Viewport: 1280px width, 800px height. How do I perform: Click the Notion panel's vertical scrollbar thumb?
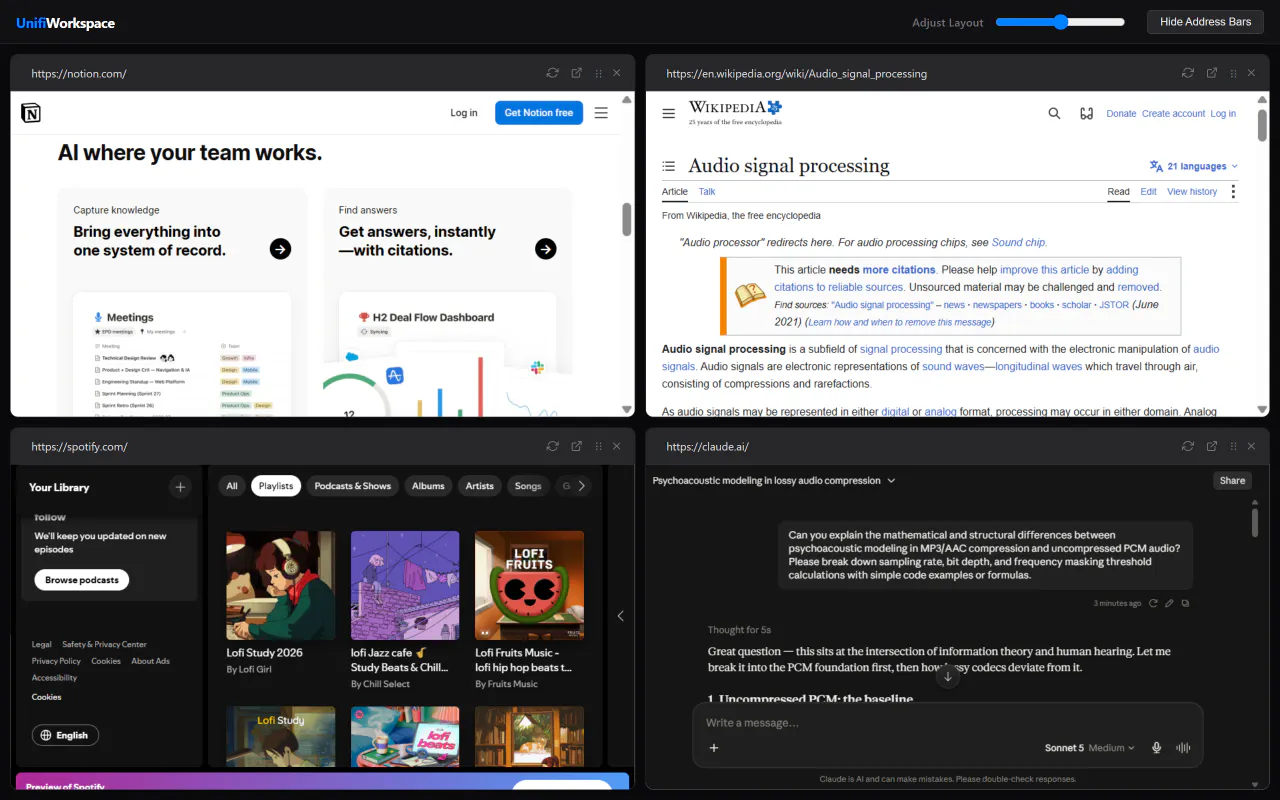point(627,219)
